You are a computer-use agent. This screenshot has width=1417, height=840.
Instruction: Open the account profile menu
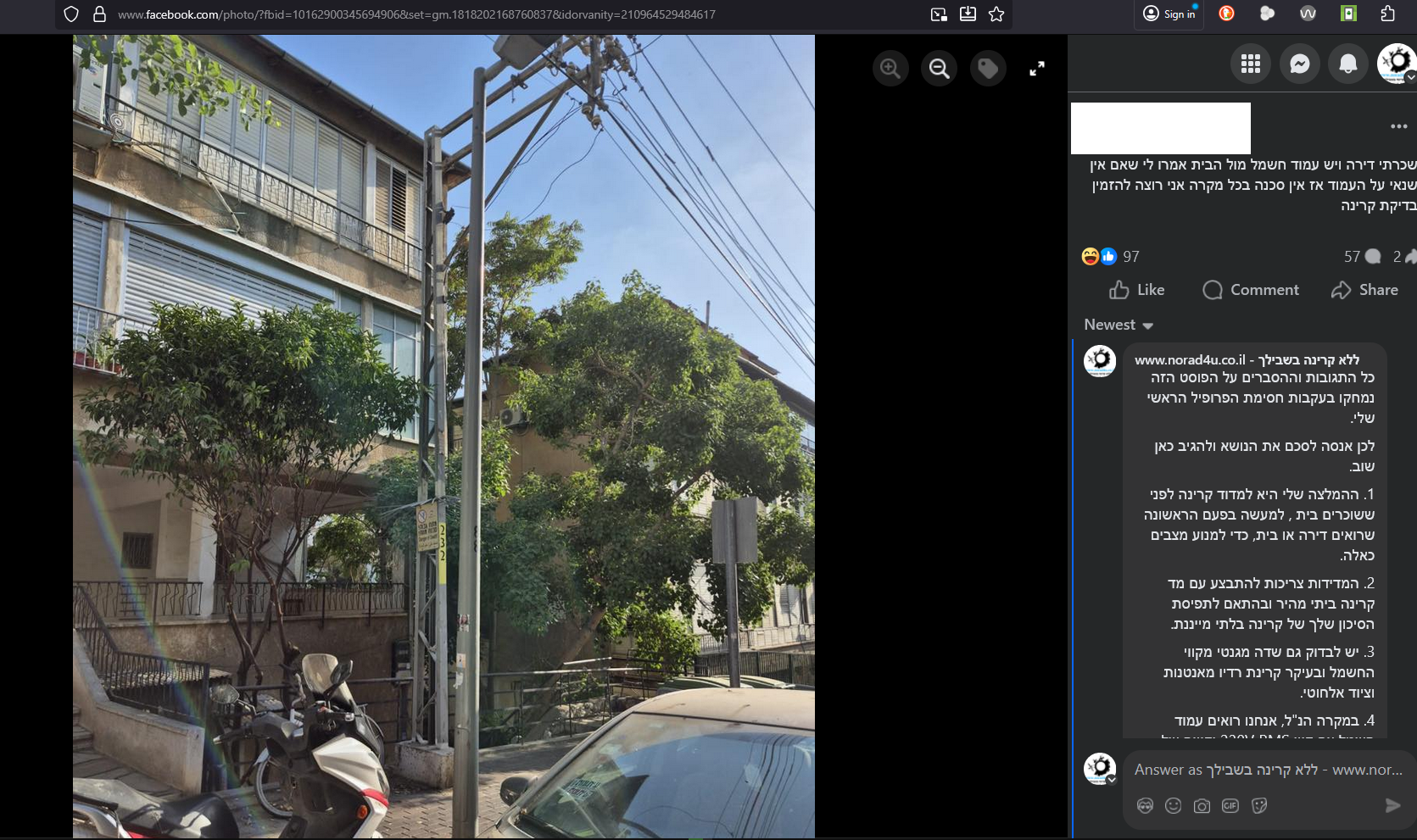pyautogui.click(x=1396, y=64)
